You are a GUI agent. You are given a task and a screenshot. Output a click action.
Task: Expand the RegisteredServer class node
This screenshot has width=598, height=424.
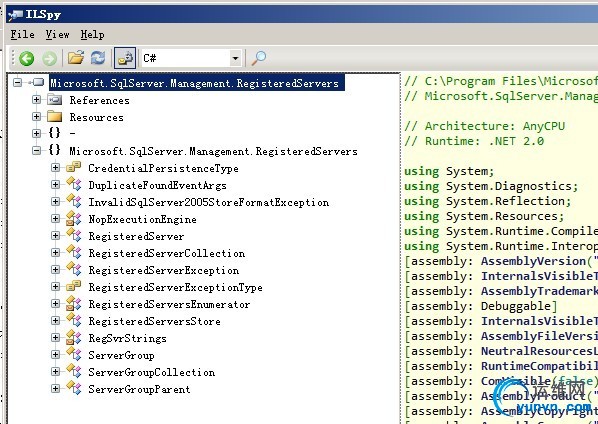[x=56, y=236]
